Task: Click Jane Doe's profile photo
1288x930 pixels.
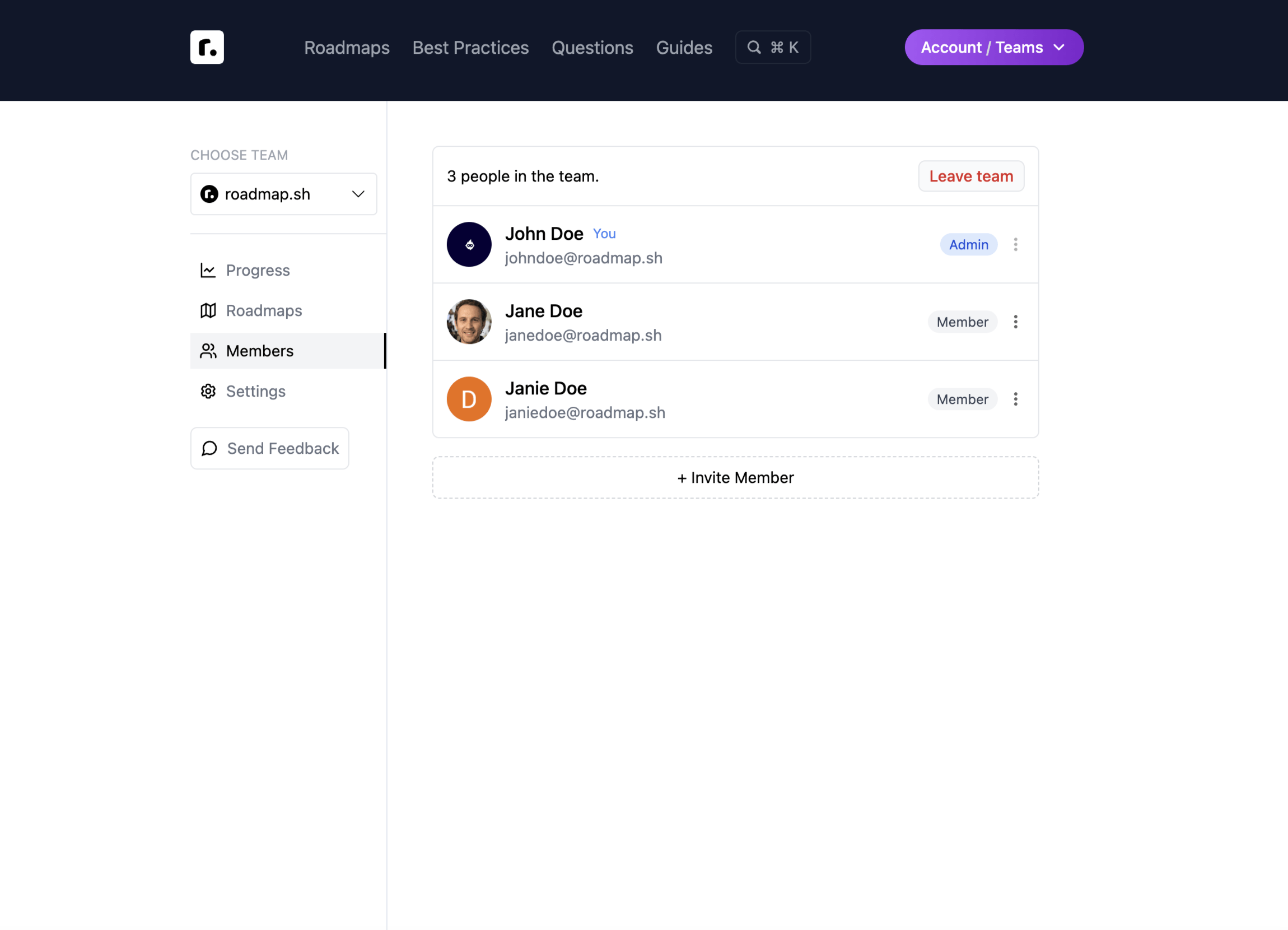Action: [469, 322]
